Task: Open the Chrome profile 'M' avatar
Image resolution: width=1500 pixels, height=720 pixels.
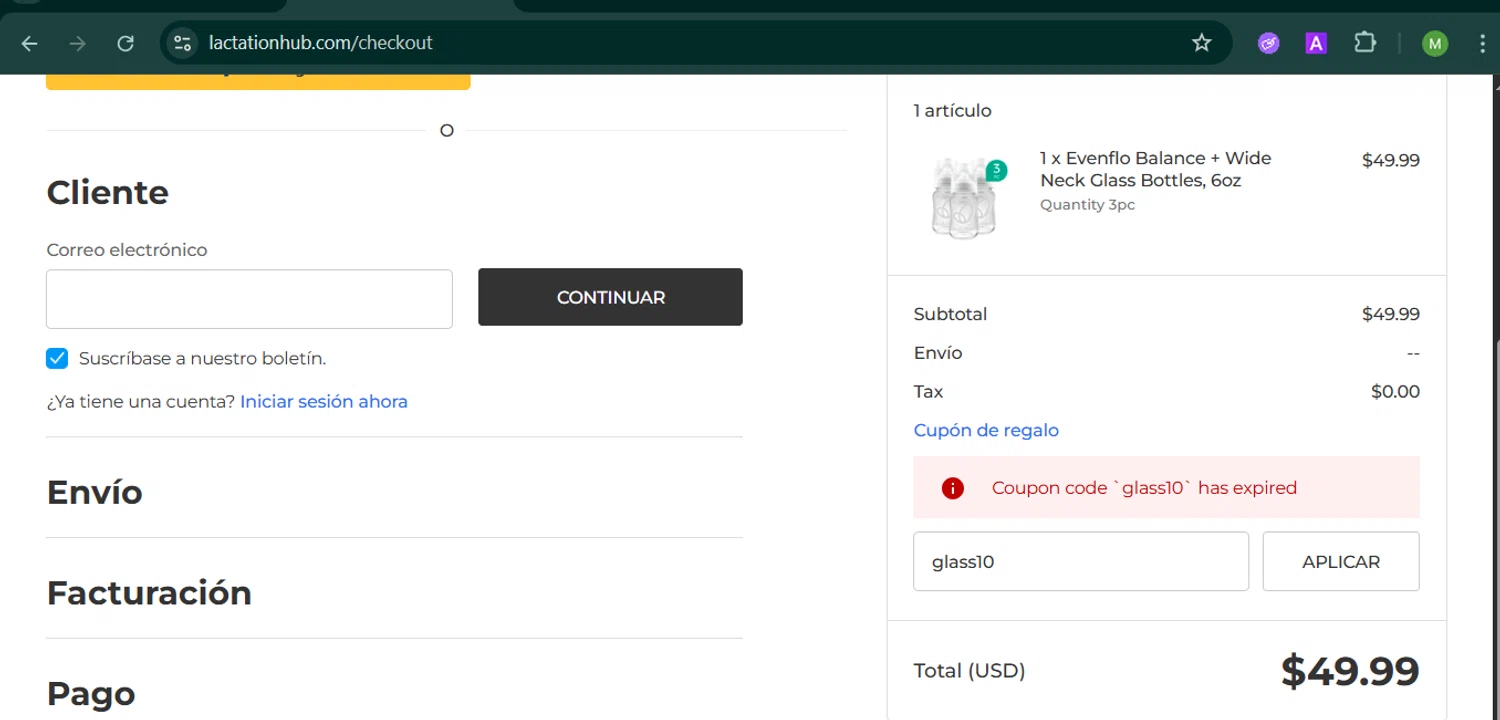Action: pyautogui.click(x=1435, y=43)
